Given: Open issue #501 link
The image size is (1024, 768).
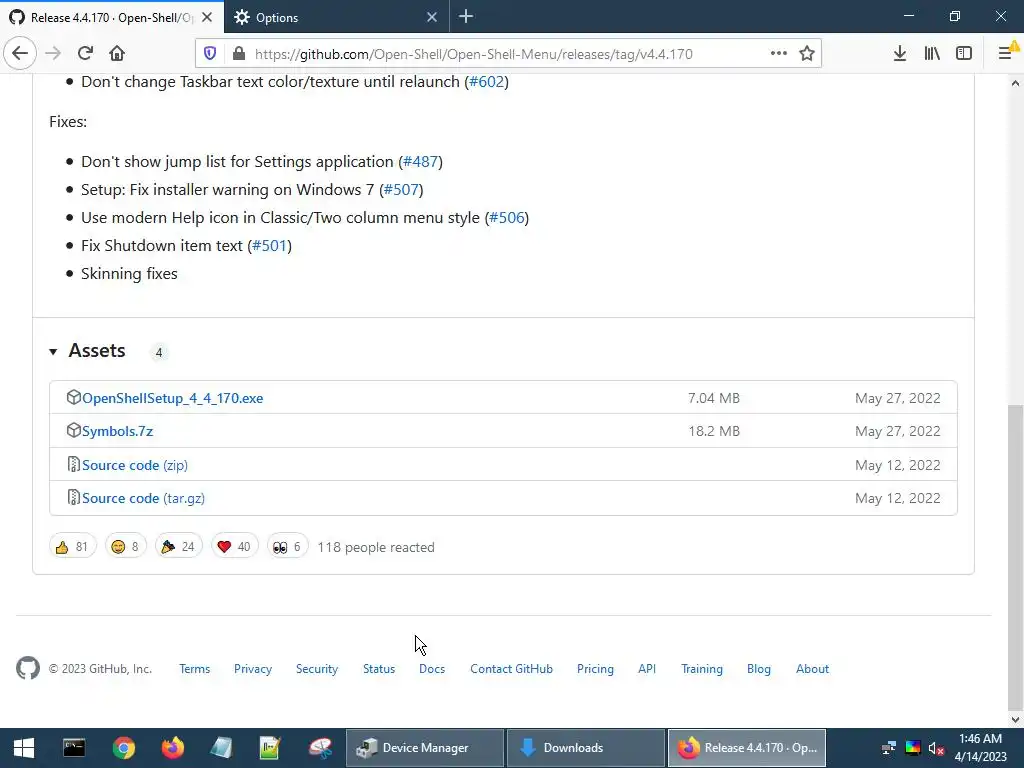Looking at the screenshot, I should pyautogui.click(x=269, y=246).
